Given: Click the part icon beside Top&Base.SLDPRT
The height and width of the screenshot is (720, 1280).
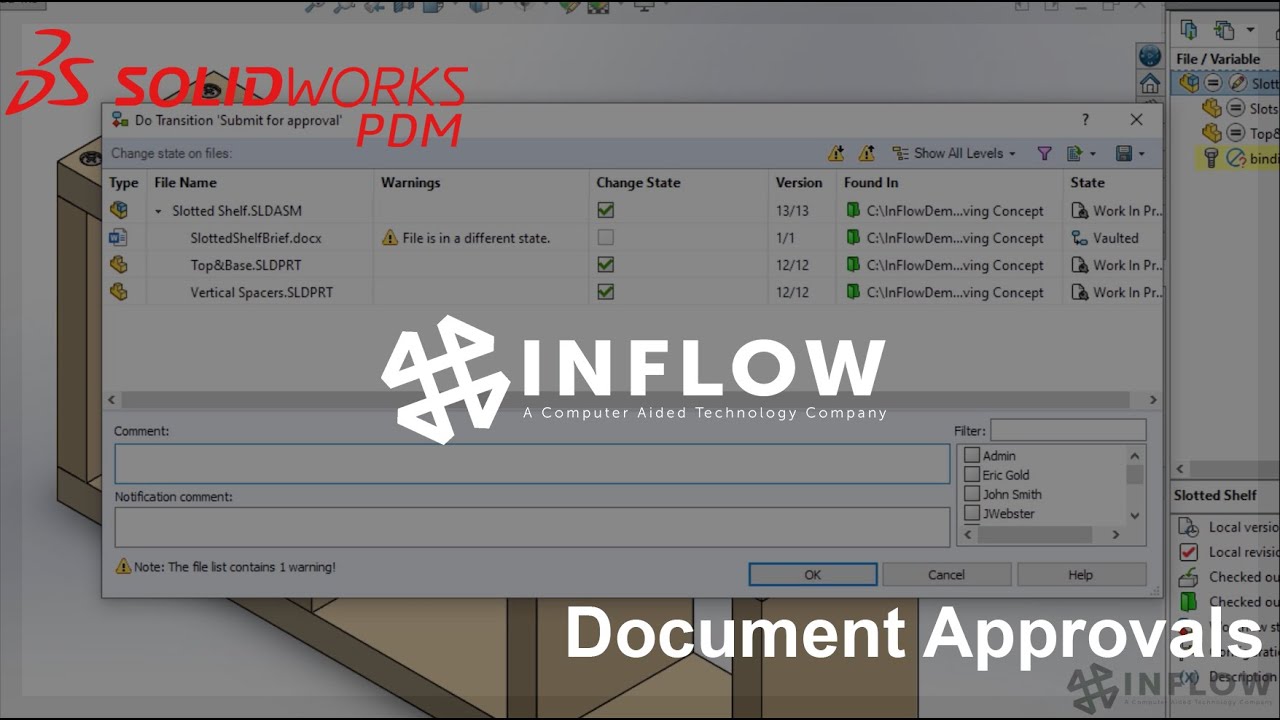Looking at the screenshot, I should [x=119, y=265].
